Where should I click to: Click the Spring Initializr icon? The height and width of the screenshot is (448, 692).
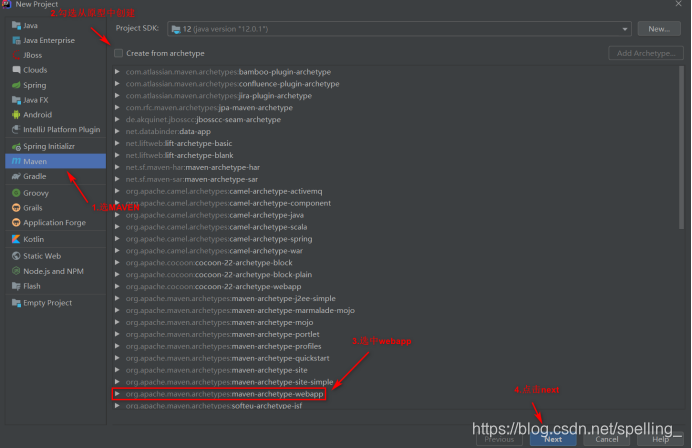[x=16, y=147]
